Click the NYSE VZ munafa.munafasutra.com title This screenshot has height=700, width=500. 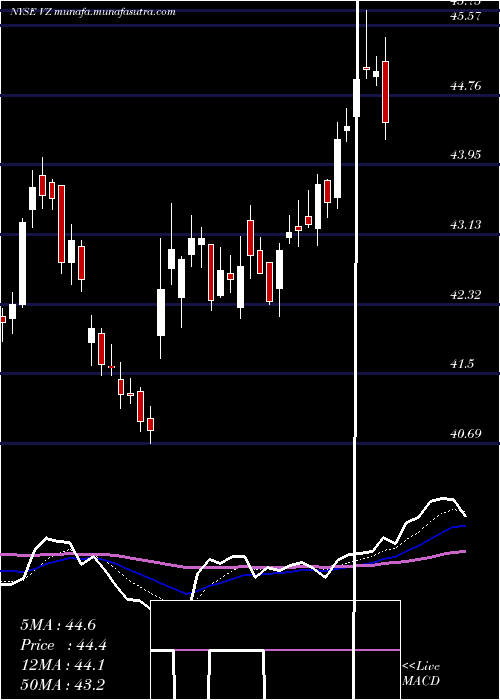92,12
